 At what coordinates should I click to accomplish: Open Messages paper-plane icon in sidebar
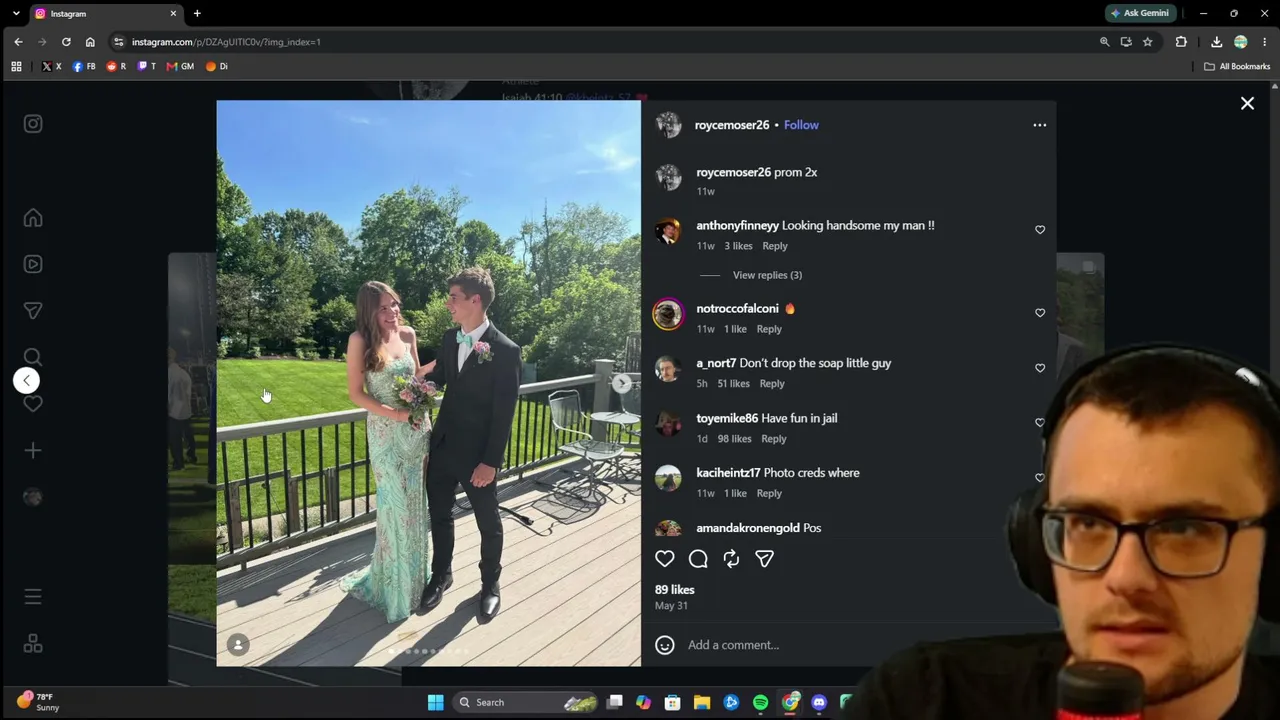pos(33,311)
